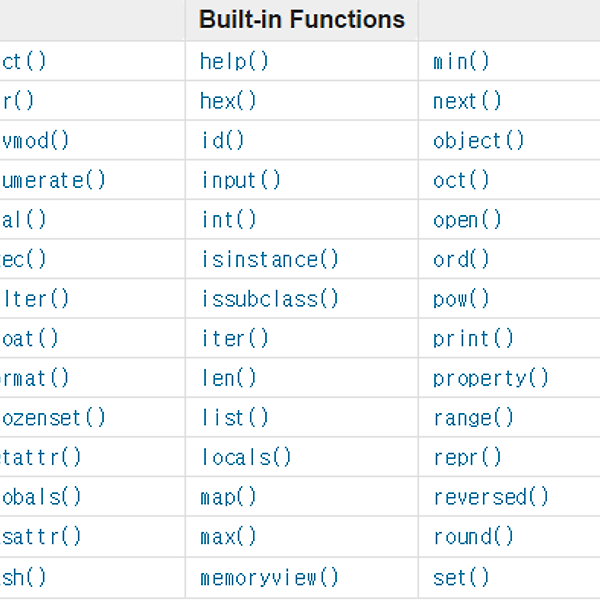Viewport: 600px width, 600px height.
Task: Follow the id() link
Action: click(x=223, y=141)
